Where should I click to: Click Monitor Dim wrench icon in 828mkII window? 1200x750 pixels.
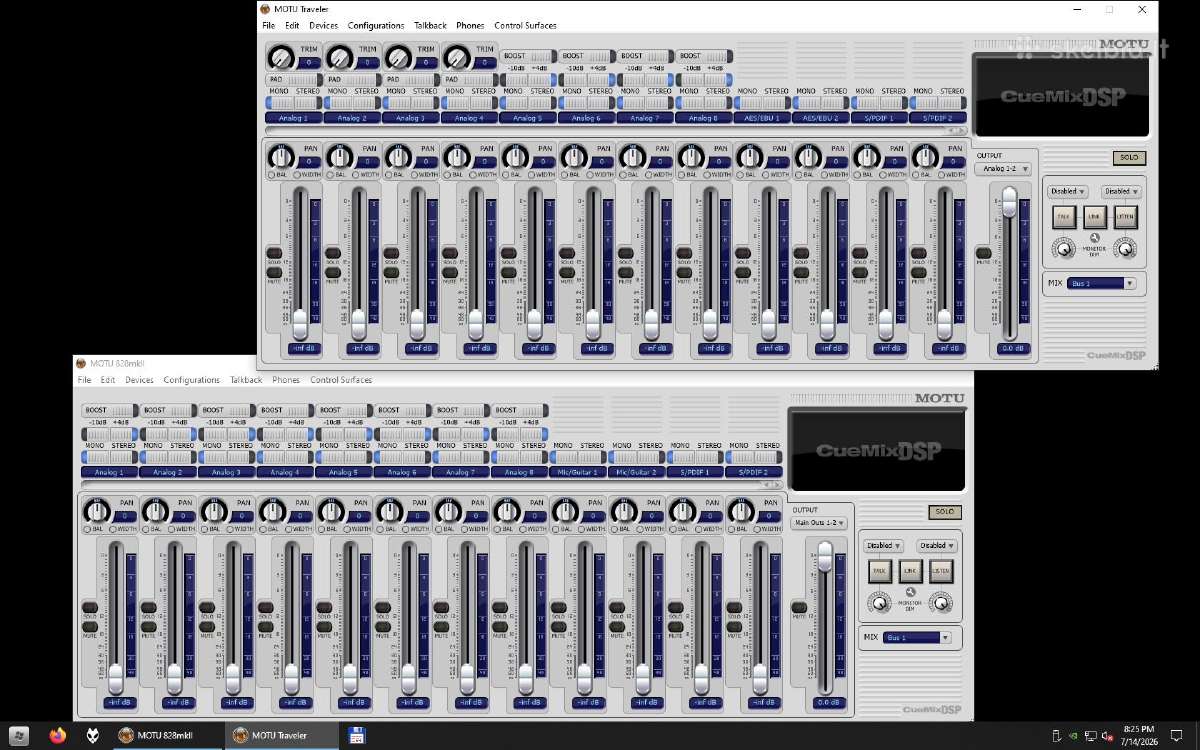910,592
